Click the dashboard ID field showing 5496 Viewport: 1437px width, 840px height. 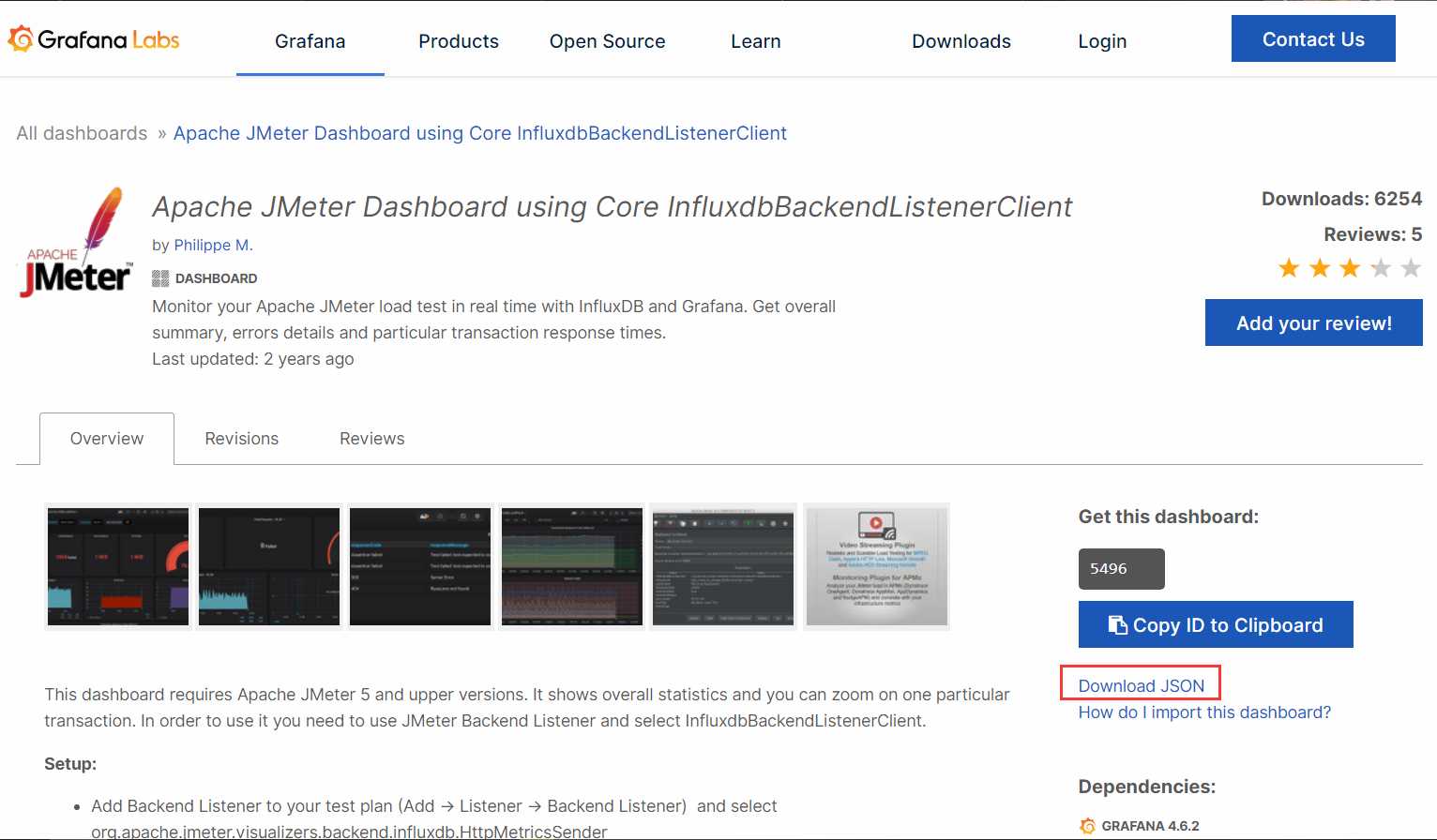point(1122,569)
